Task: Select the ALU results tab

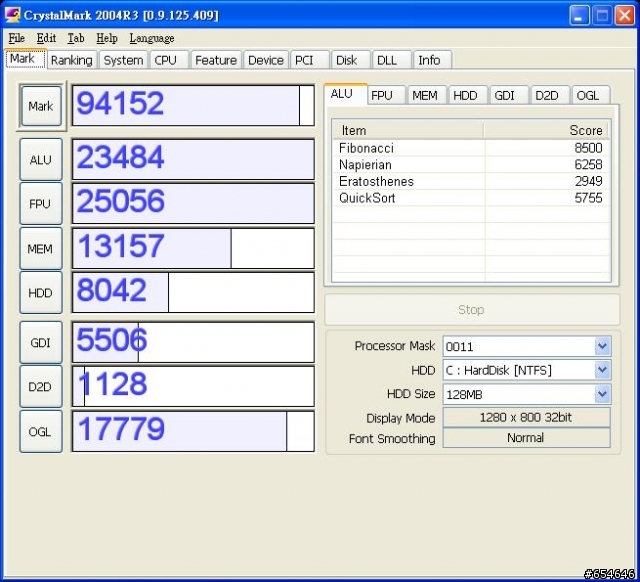Action: coord(345,94)
